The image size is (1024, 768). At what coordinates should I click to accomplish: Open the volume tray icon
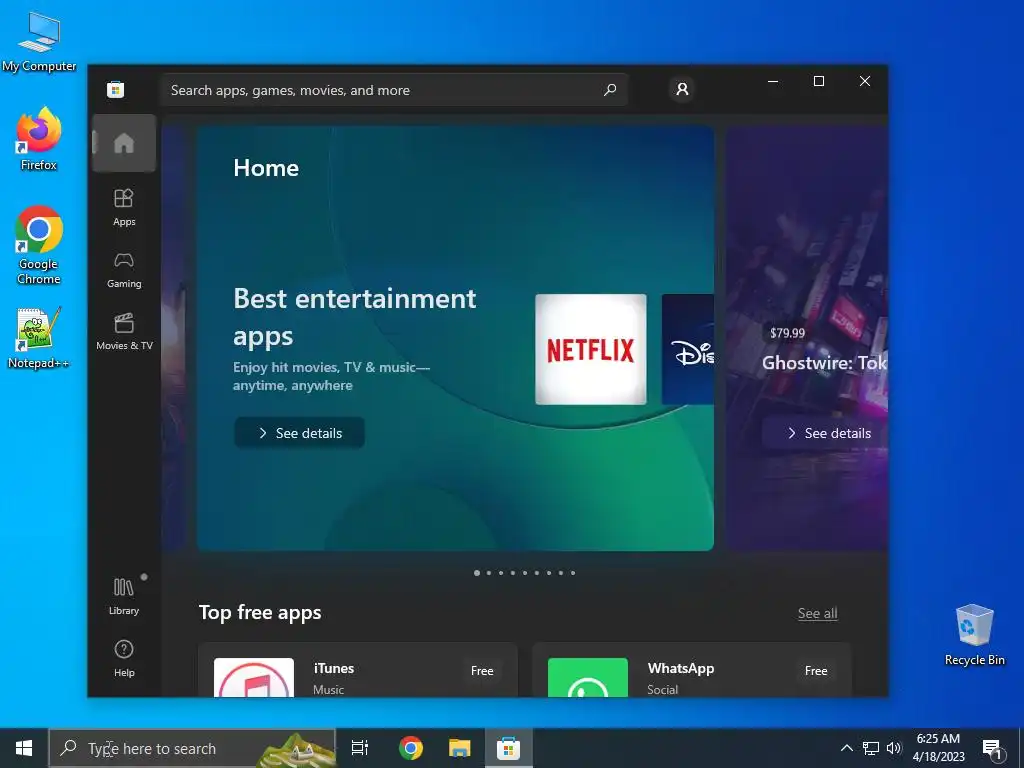[894, 748]
